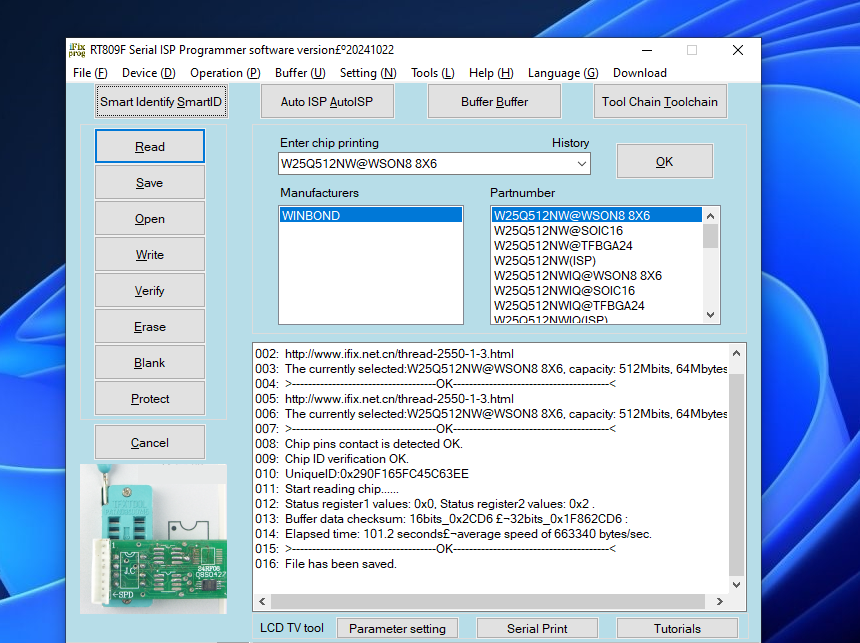The width and height of the screenshot is (860, 643).
Task: Open the Help (H) menu
Action: [491, 73]
